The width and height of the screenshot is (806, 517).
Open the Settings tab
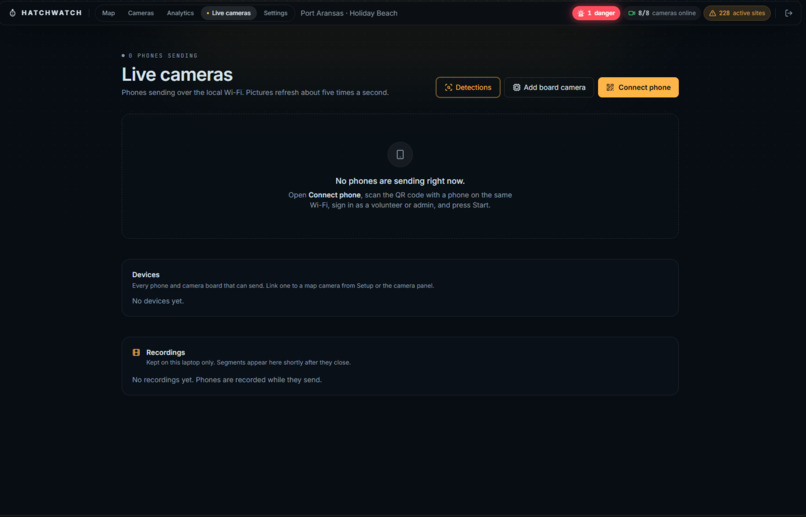(276, 13)
